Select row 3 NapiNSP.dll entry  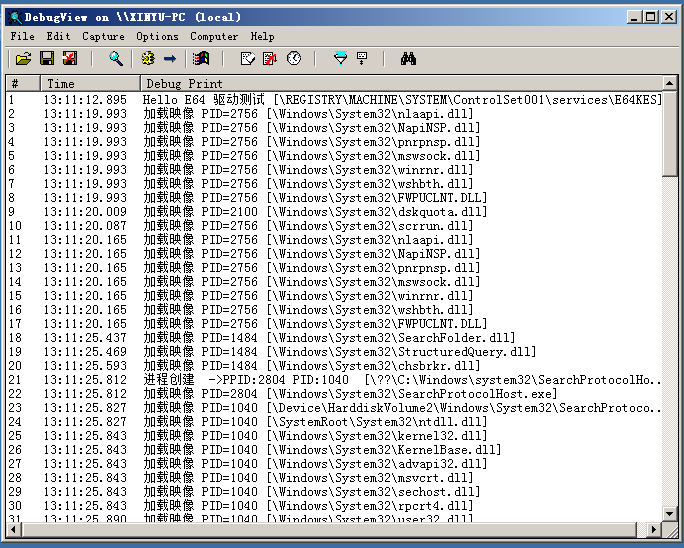click(334, 127)
